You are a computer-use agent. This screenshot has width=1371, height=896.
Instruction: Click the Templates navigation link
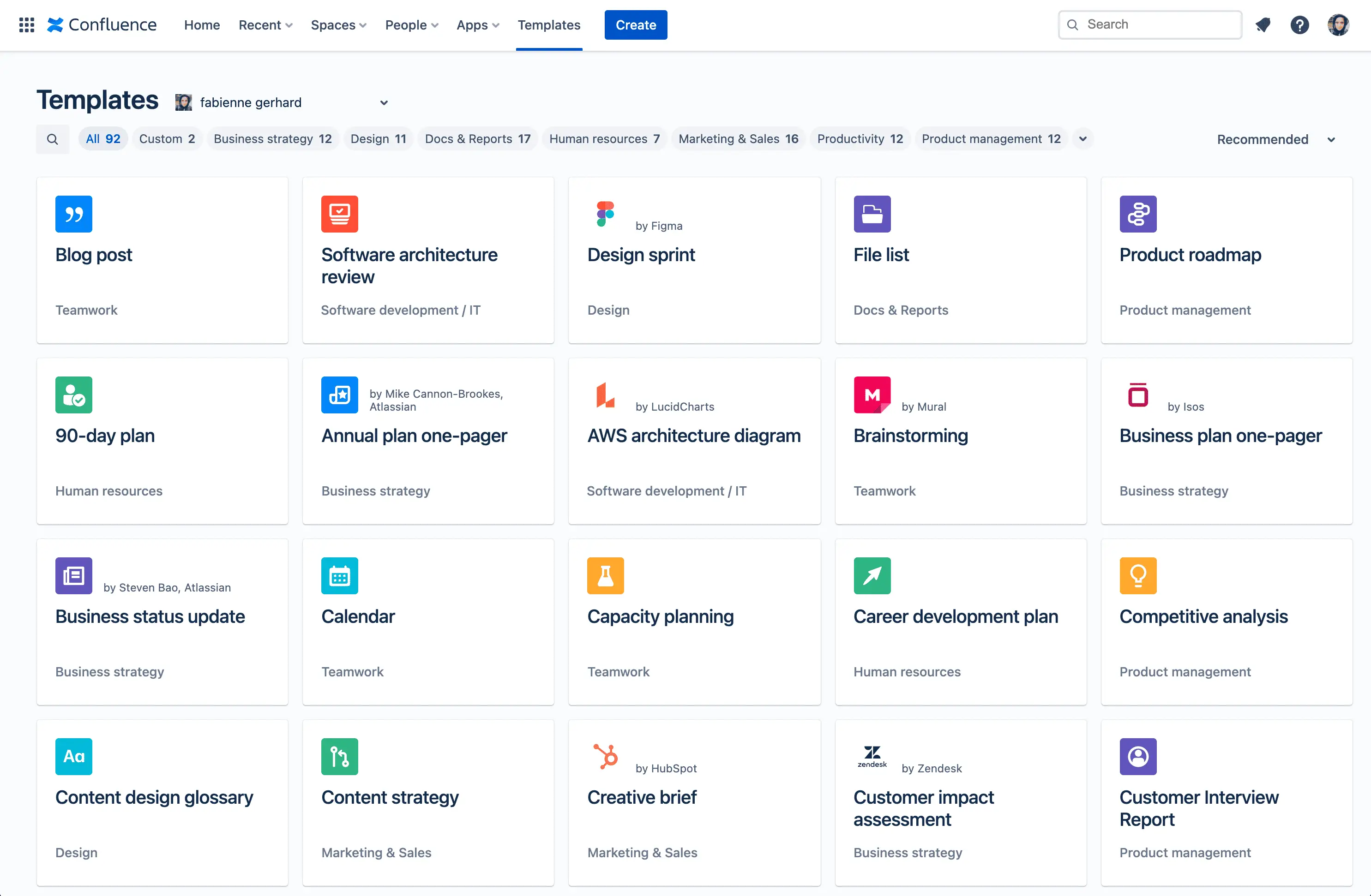point(549,24)
